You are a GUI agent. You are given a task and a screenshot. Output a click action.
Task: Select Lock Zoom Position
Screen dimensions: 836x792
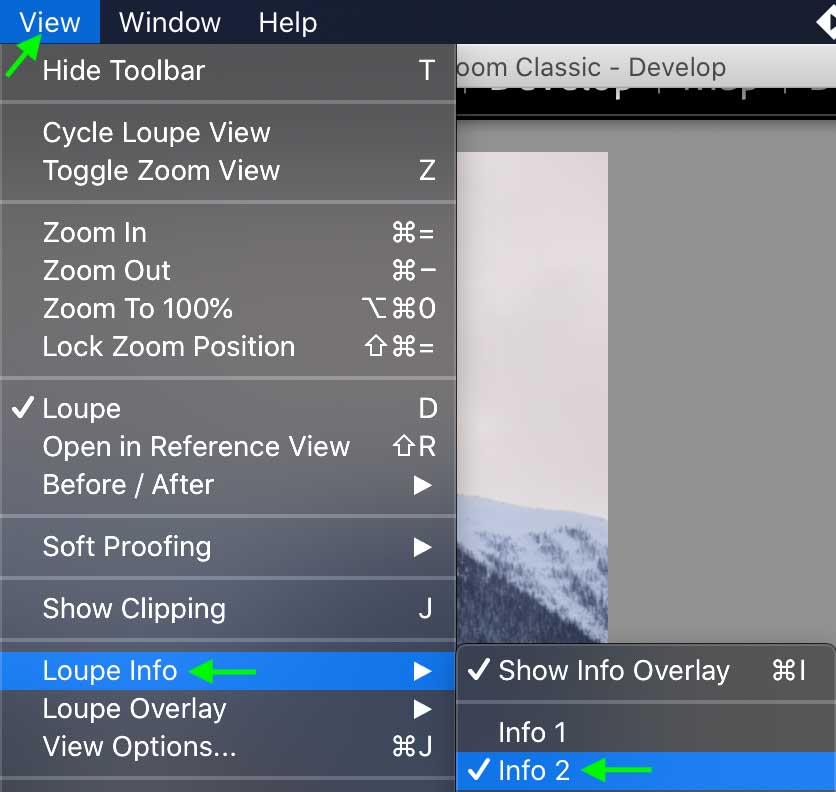[x=228, y=347]
